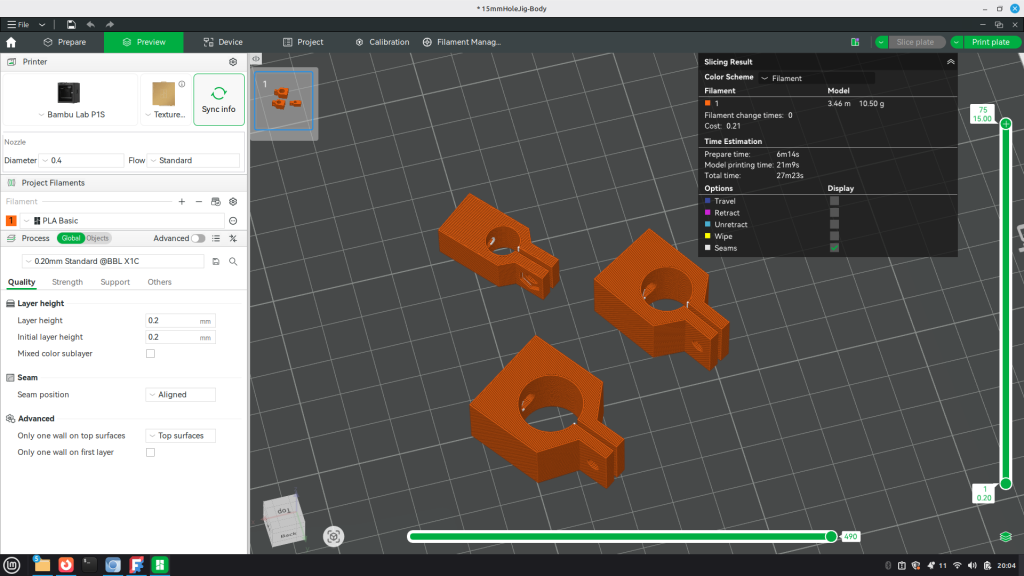Enable Only one wall on first layer
The height and width of the screenshot is (576, 1024).
tap(150, 453)
